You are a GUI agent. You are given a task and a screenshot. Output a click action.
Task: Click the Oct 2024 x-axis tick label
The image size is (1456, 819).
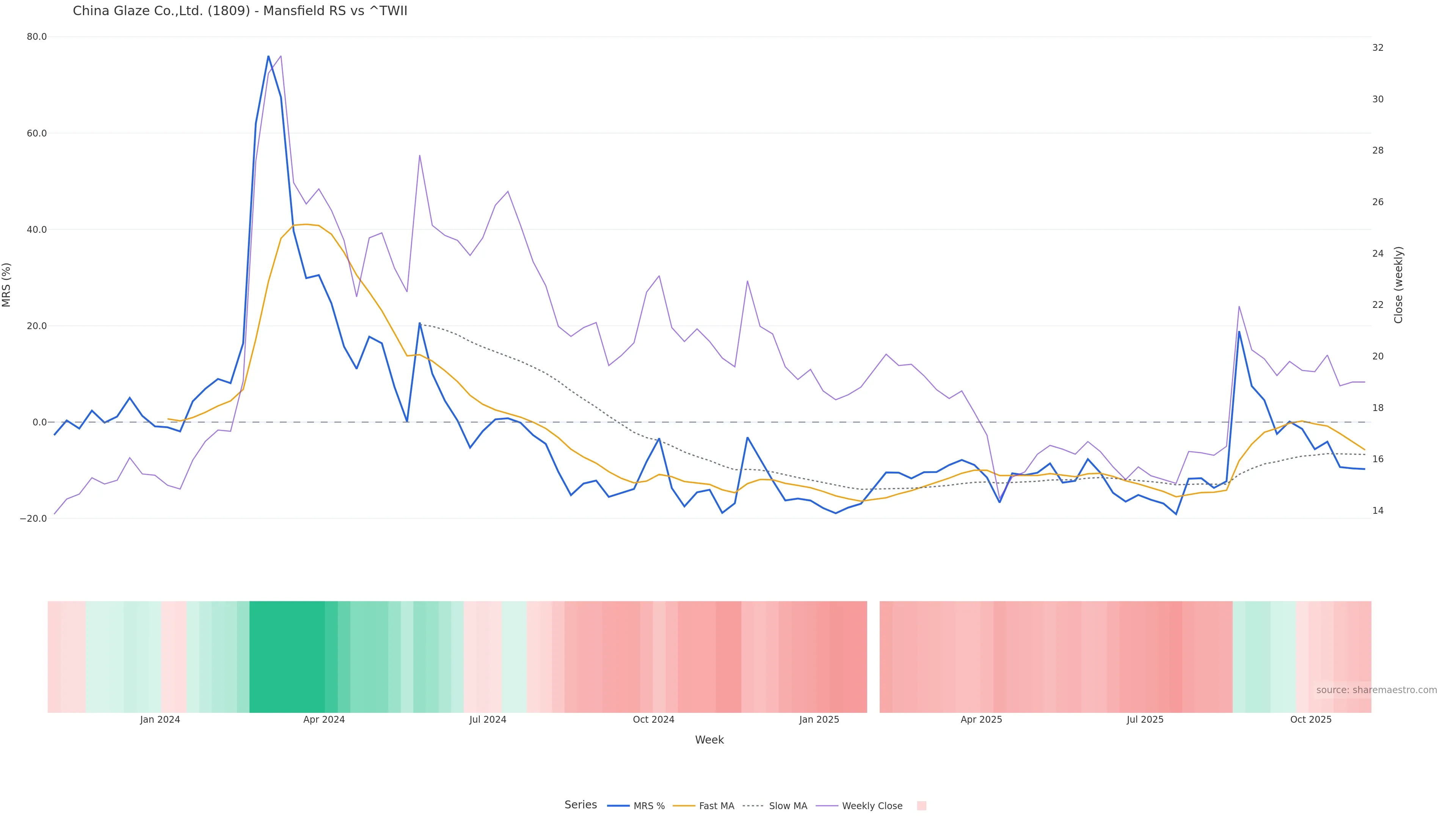coord(653,720)
